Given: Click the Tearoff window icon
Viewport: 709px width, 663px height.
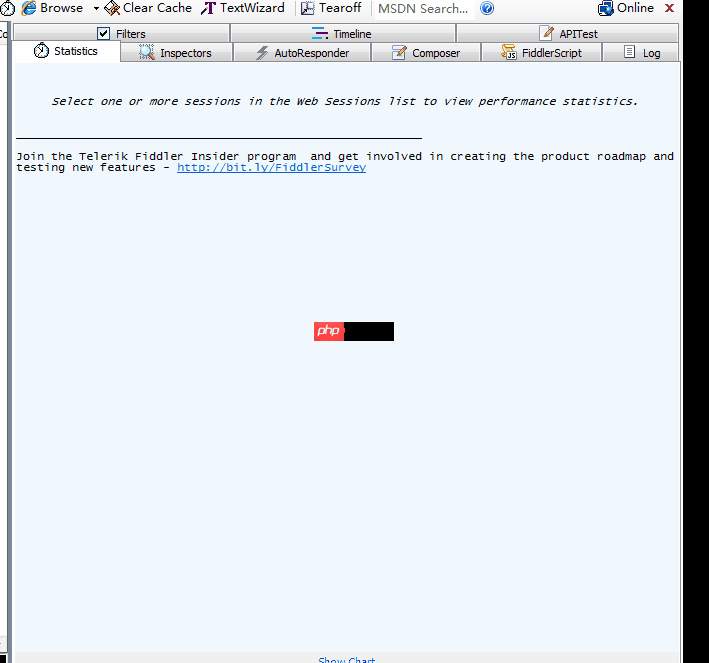Looking at the screenshot, I should (x=307, y=8).
